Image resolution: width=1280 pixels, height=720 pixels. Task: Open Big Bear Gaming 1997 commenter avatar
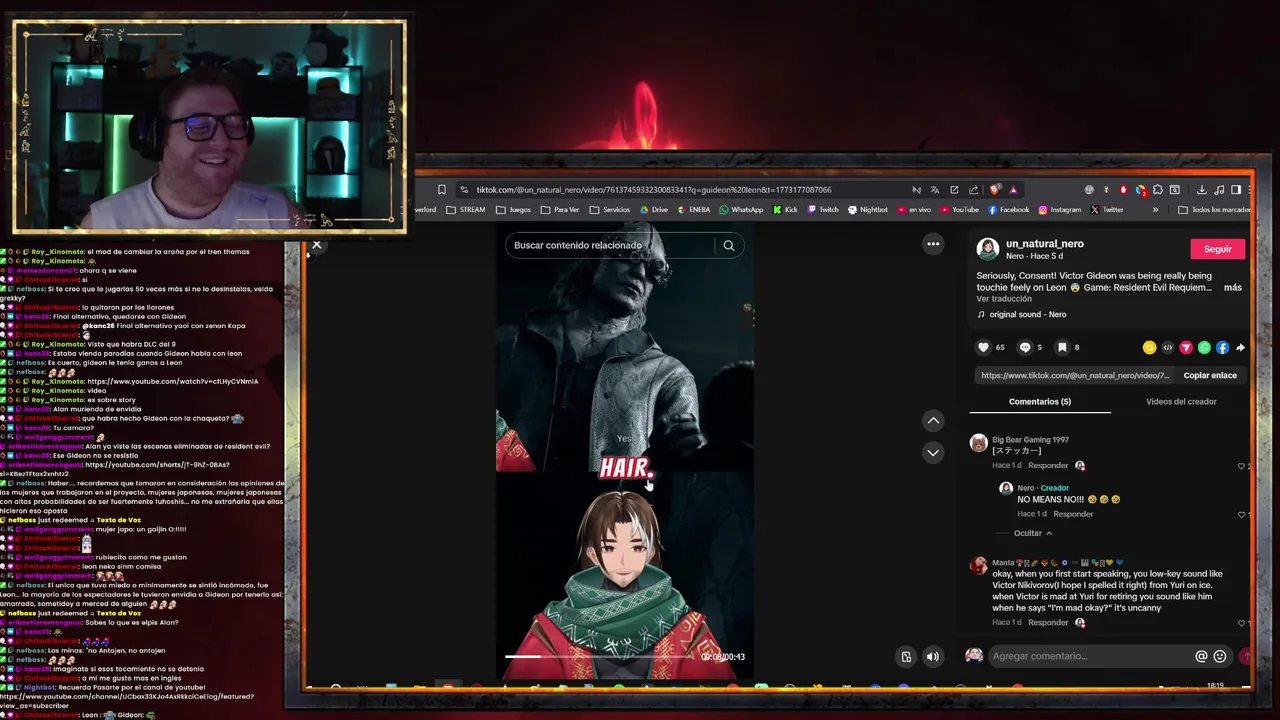click(978, 443)
